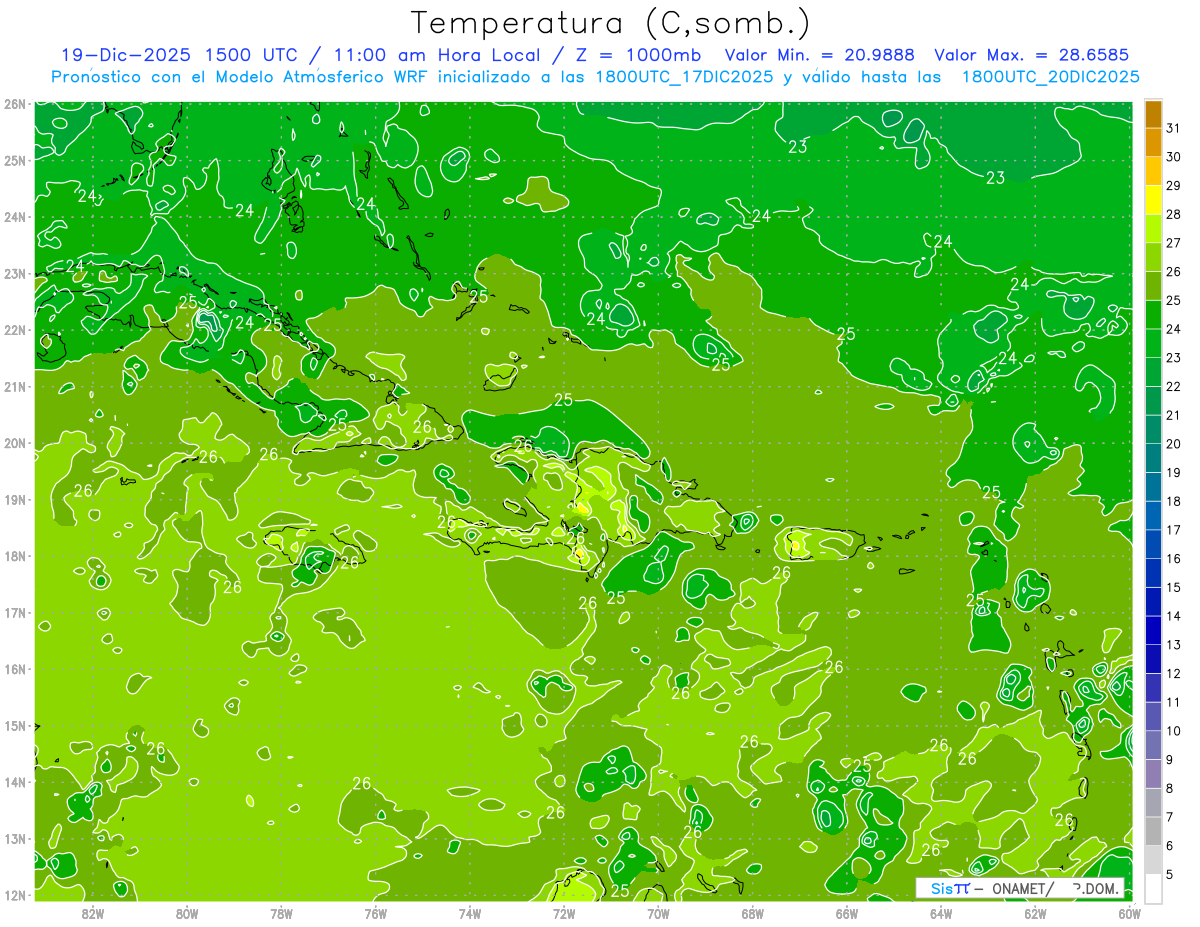The width and height of the screenshot is (1200, 927).
Task: Click the color bar label "29"
Action: [x=1174, y=186]
